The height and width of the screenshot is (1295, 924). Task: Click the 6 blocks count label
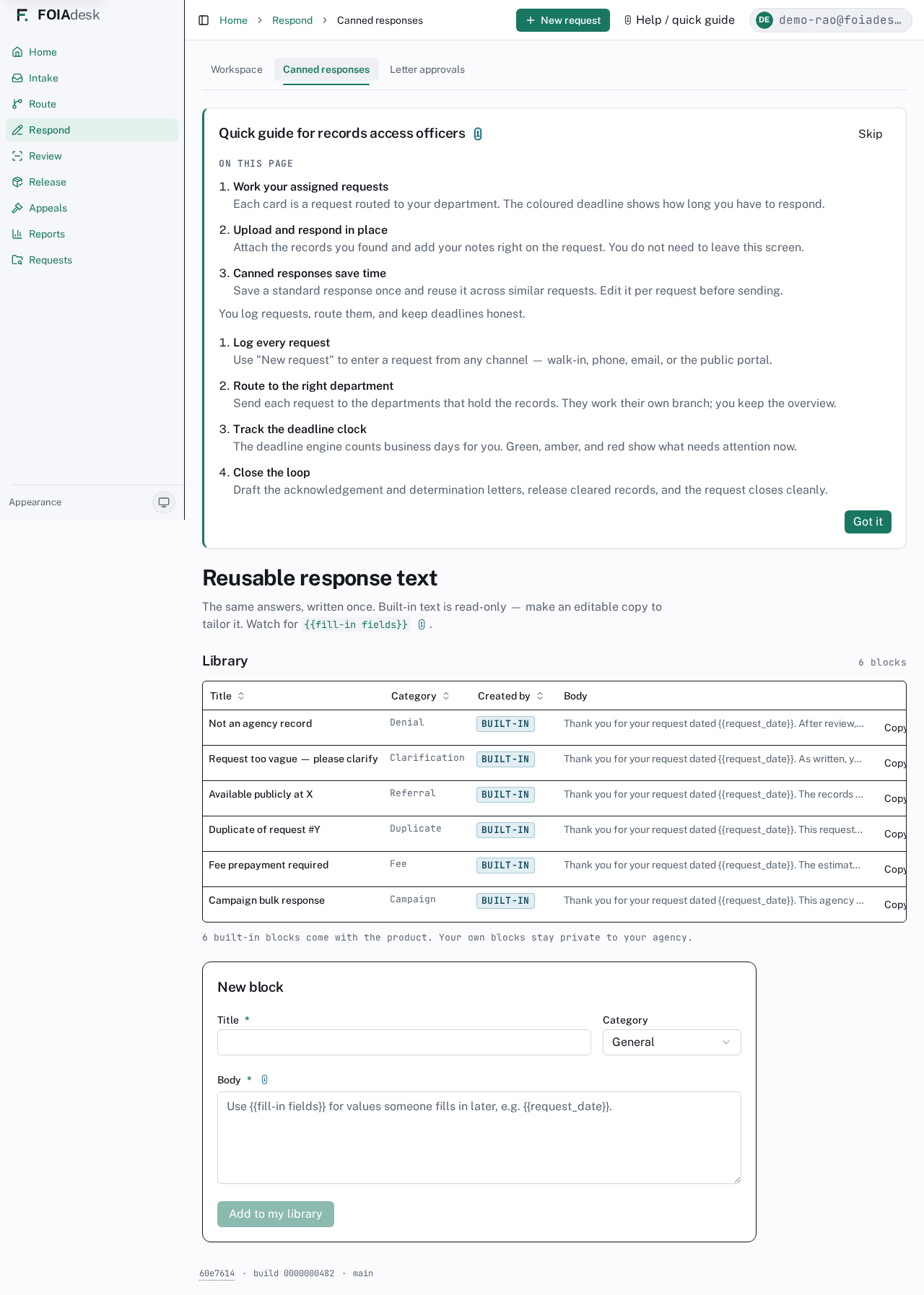[882, 663]
